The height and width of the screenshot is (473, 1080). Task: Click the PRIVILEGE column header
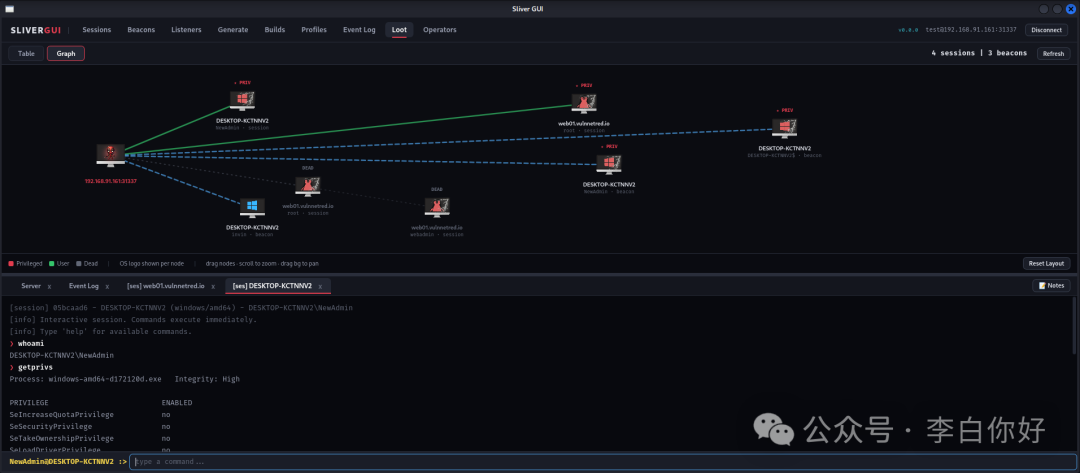(x=29, y=403)
